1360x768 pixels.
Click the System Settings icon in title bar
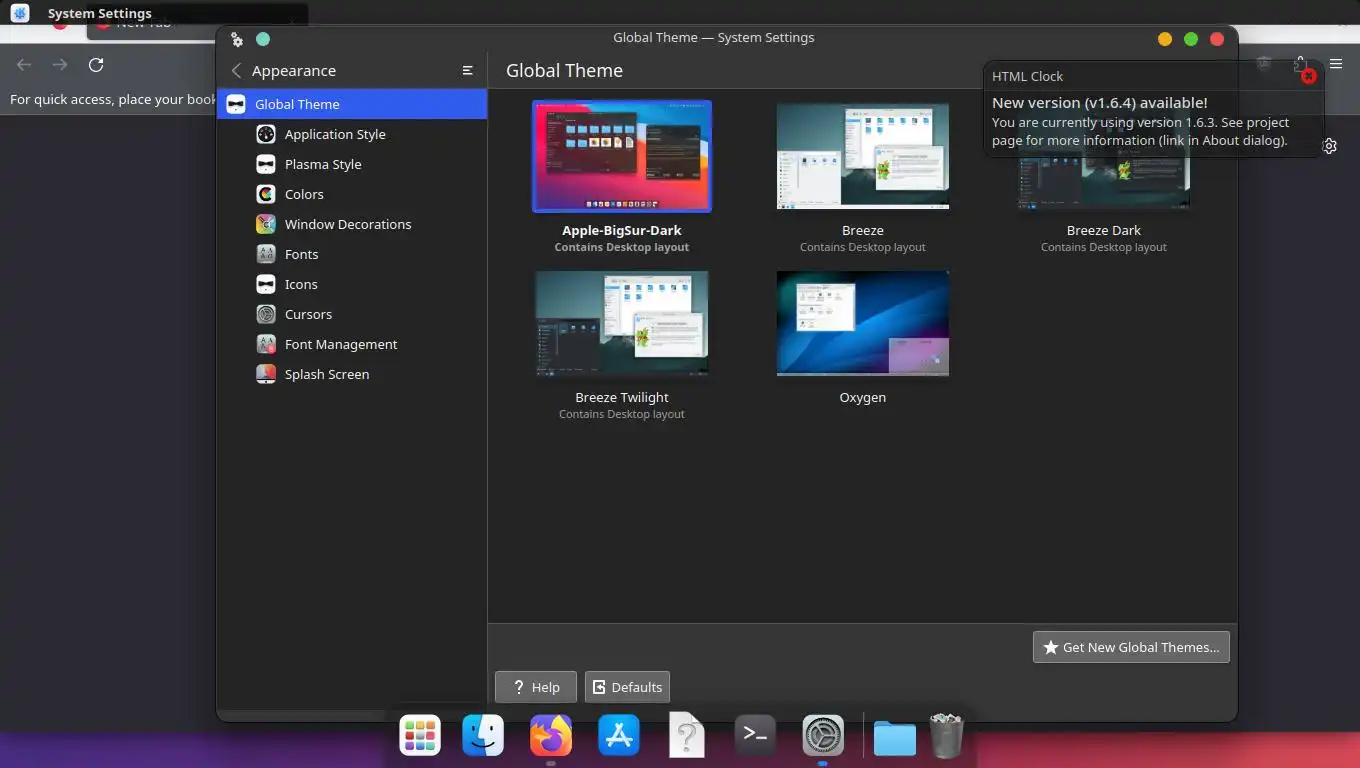click(237, 39)
